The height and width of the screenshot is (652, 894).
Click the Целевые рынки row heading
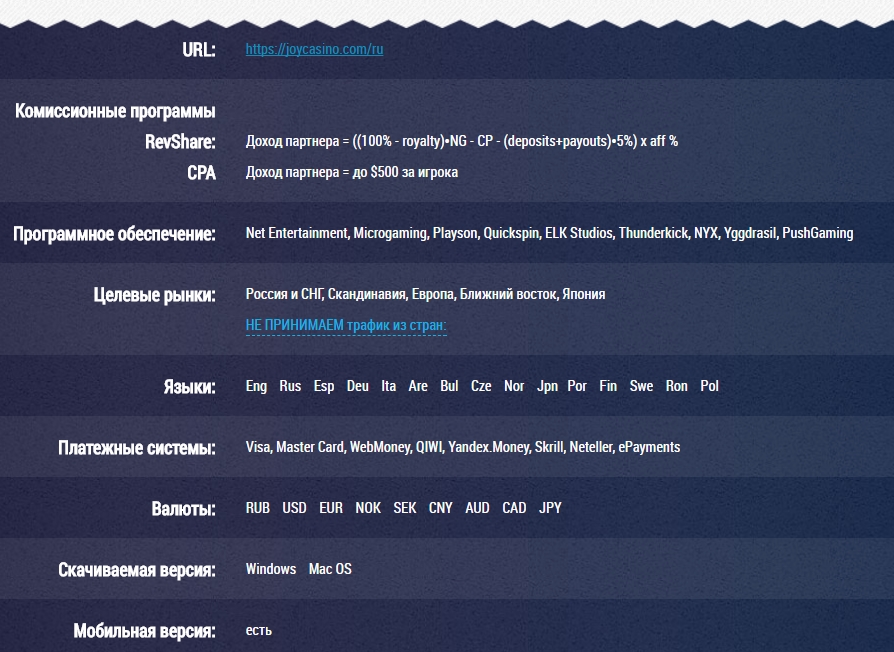tap(154, 295)
